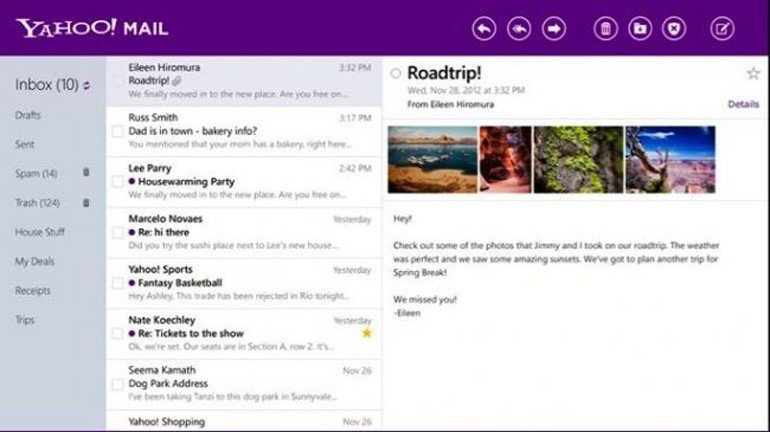Open the Drafts folder
This screenshot has height=432, width=770.
click(x=28, y=115)
